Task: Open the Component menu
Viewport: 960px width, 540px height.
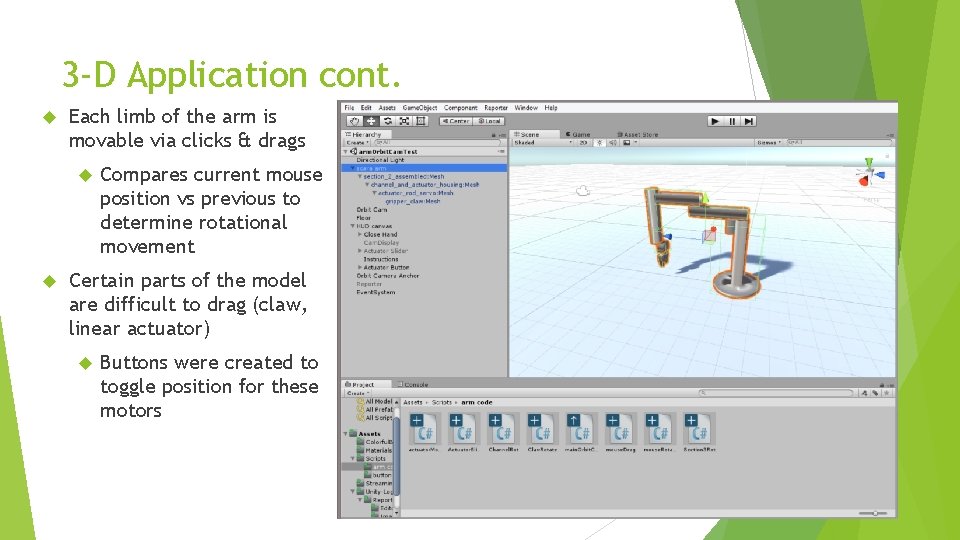Action: click(460, 108)
